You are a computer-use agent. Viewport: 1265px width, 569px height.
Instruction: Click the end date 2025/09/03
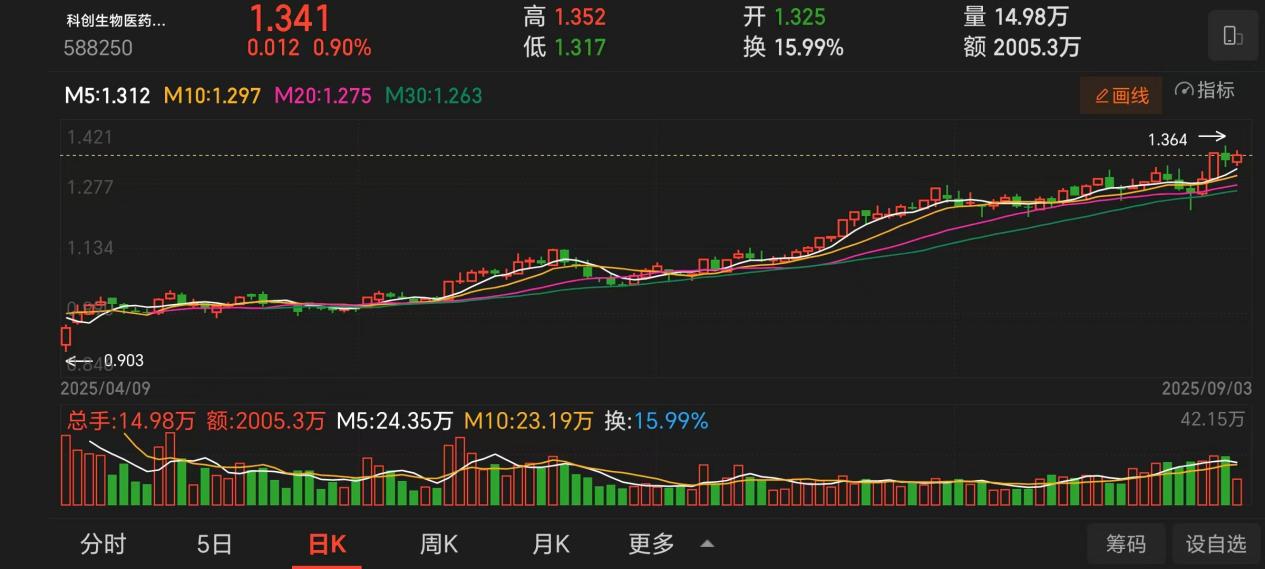(1207, 388)
